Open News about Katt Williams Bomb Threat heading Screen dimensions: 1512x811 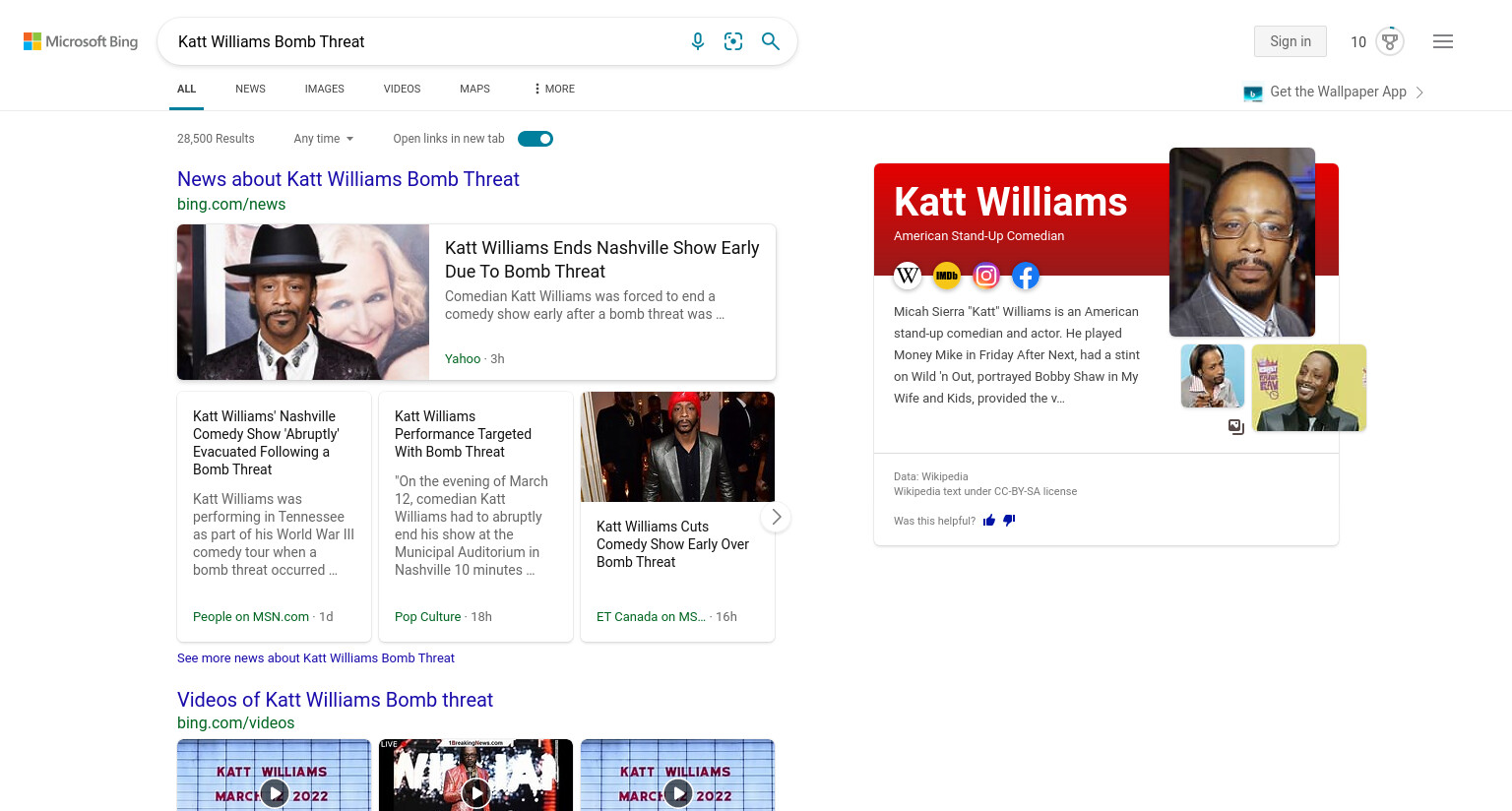click(348, 179)
